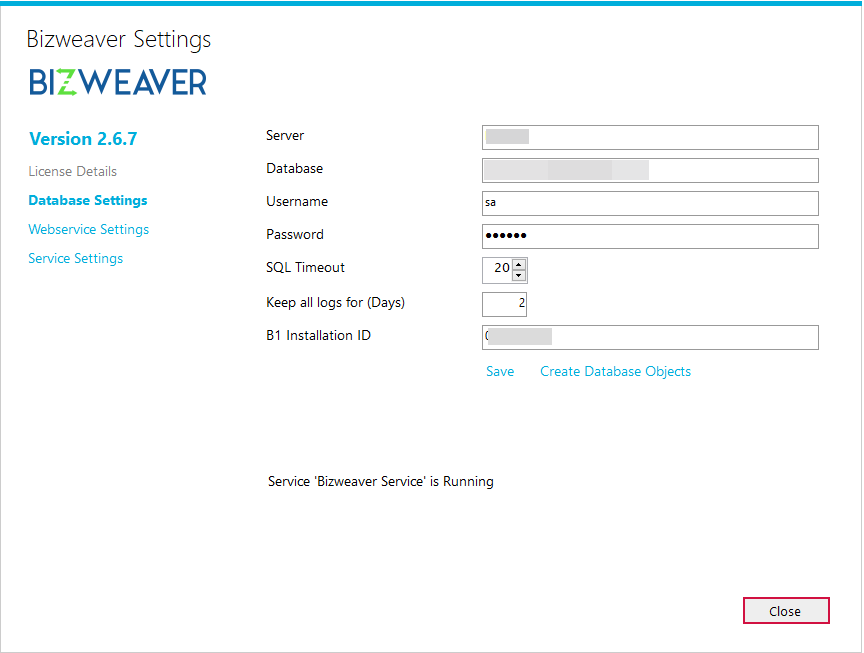Click the Username field containing sa
The width and height of the screenshot is (864, 653).
650,203
